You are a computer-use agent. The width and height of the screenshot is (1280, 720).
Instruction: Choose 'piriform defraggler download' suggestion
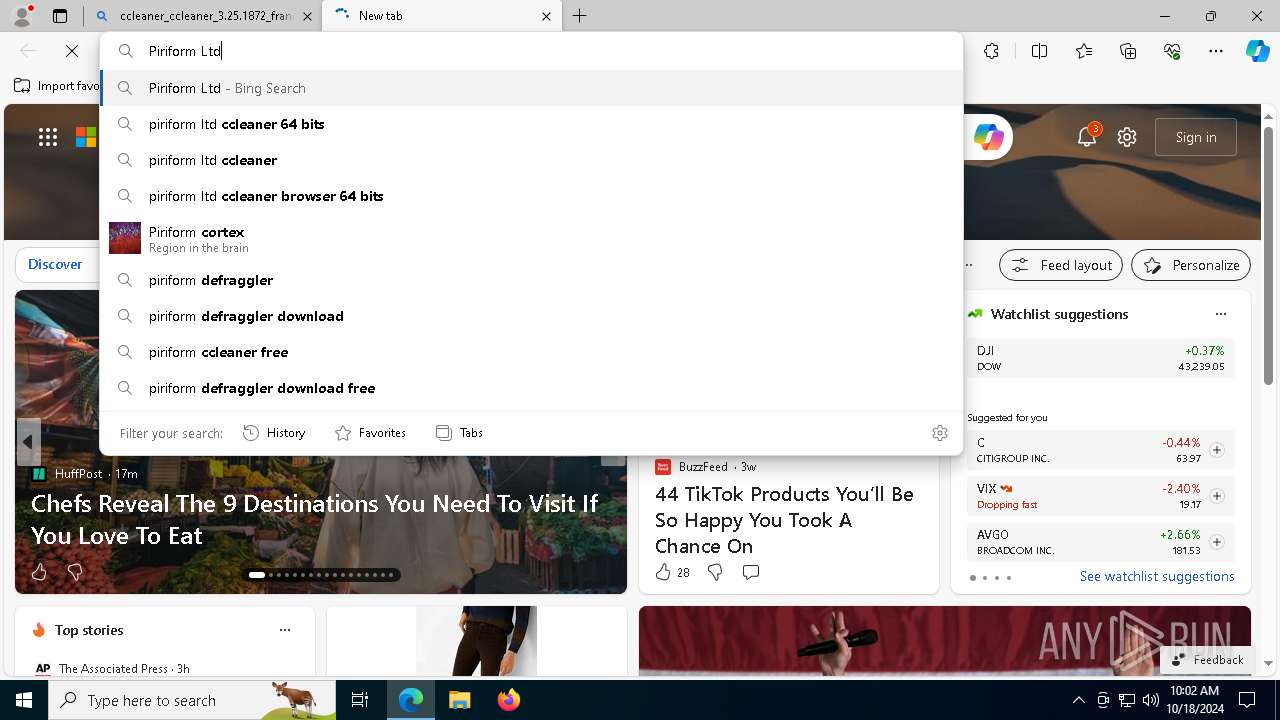point(531,316)
